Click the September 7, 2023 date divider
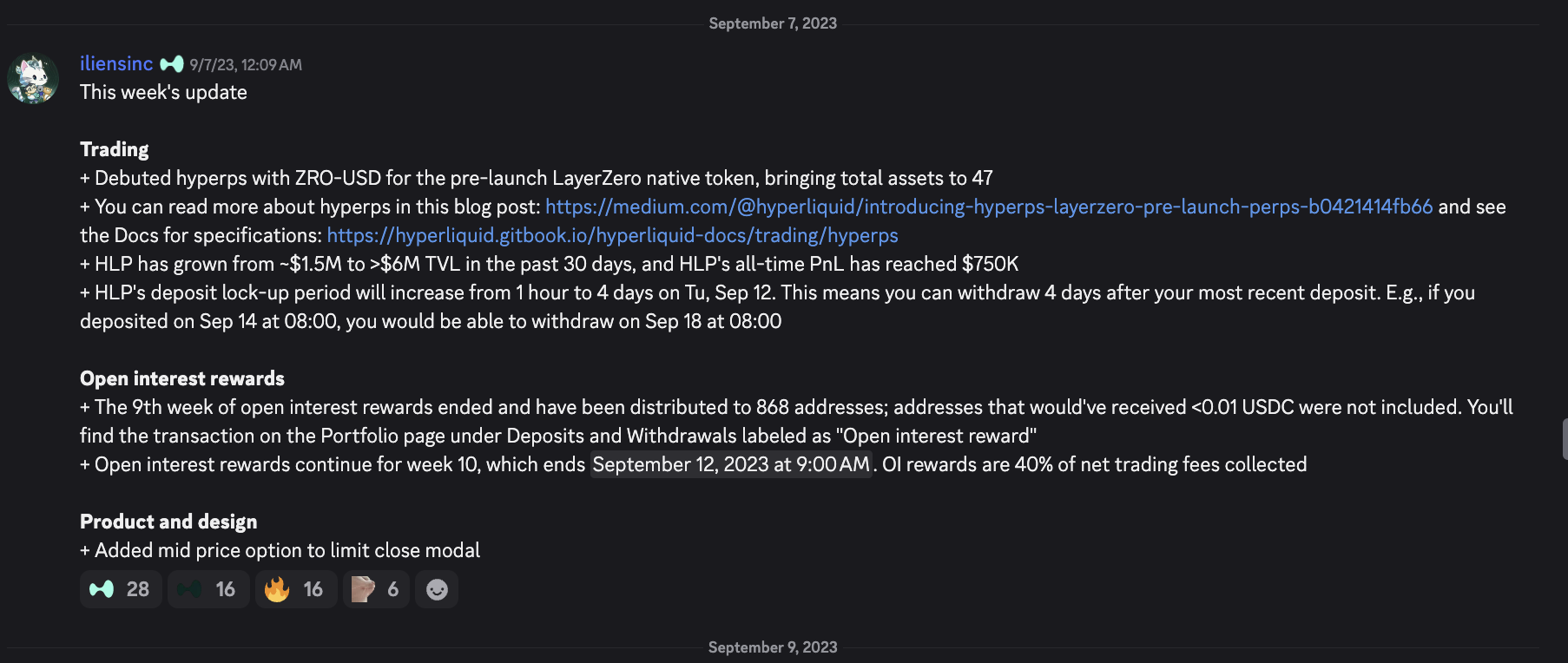 (x=772, y=23)
